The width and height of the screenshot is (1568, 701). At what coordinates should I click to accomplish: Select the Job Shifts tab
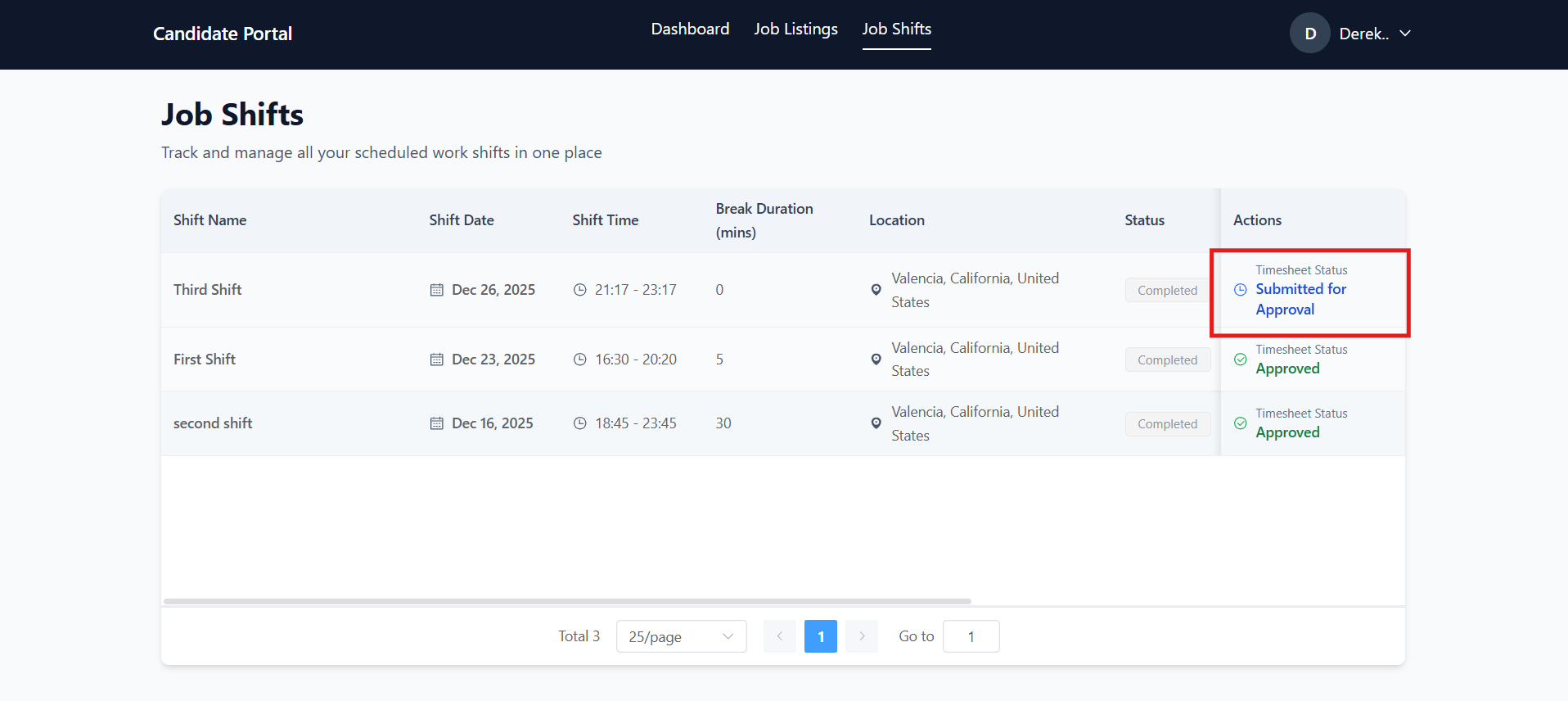(896, 29)
